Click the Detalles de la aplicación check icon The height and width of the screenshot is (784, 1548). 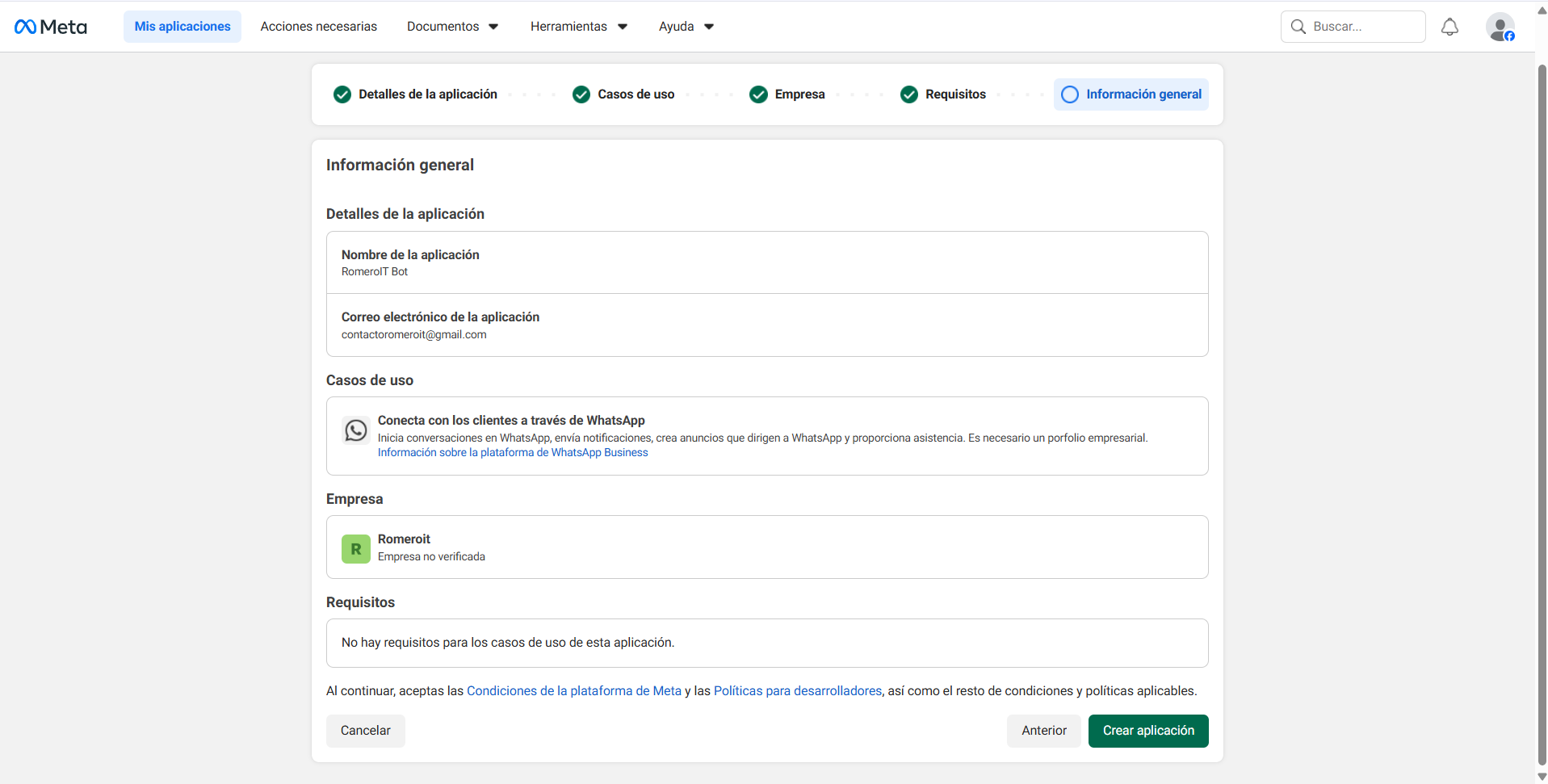click(x=342, y=94)
